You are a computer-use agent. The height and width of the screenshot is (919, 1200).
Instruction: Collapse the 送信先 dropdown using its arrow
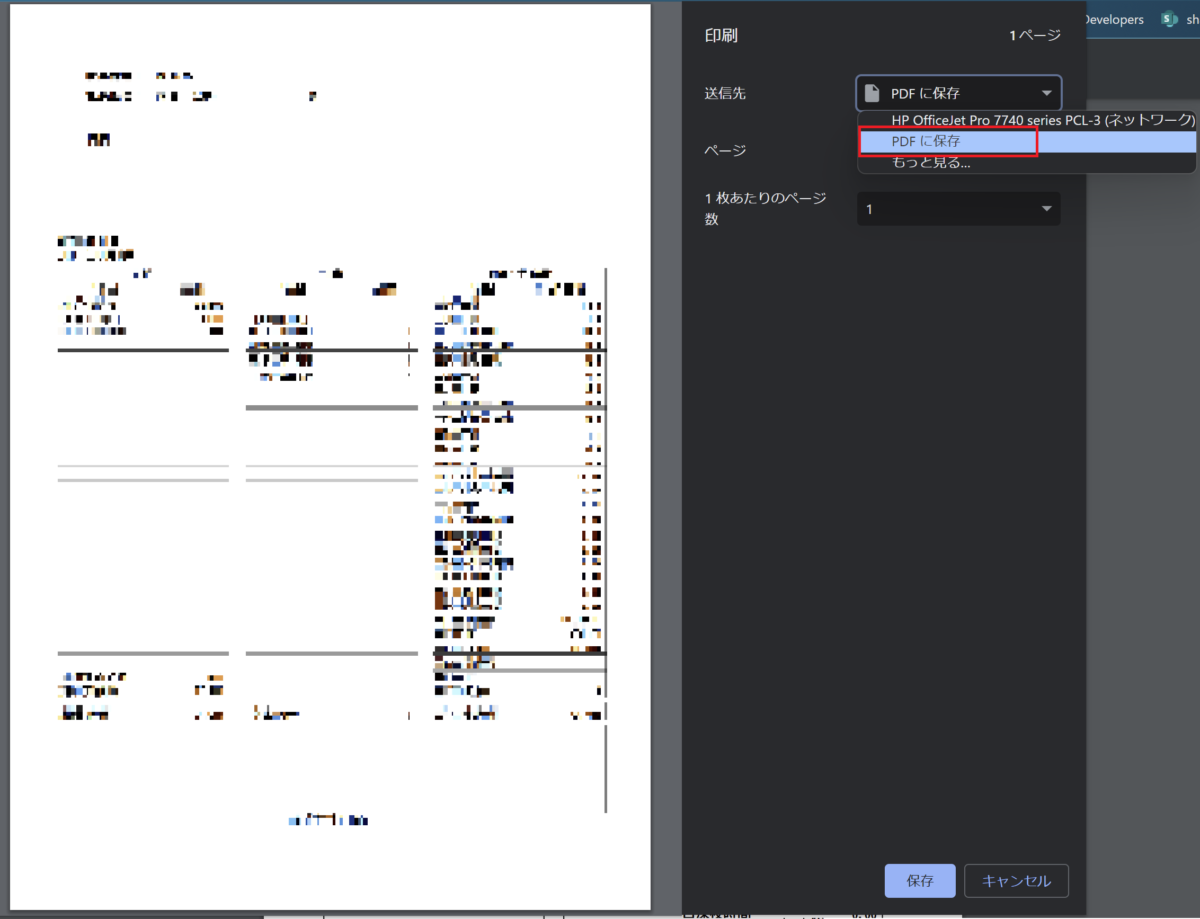1046,93
